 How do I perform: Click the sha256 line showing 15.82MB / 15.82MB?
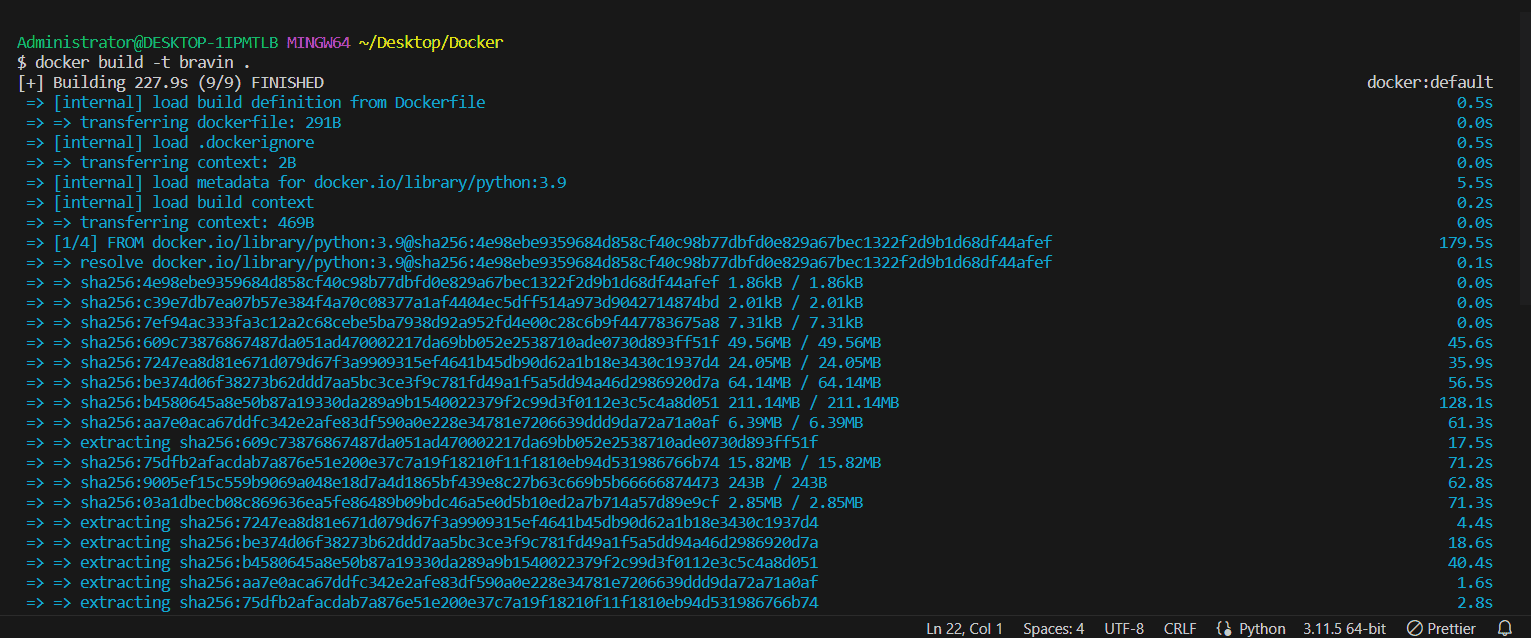click(454, 462)
